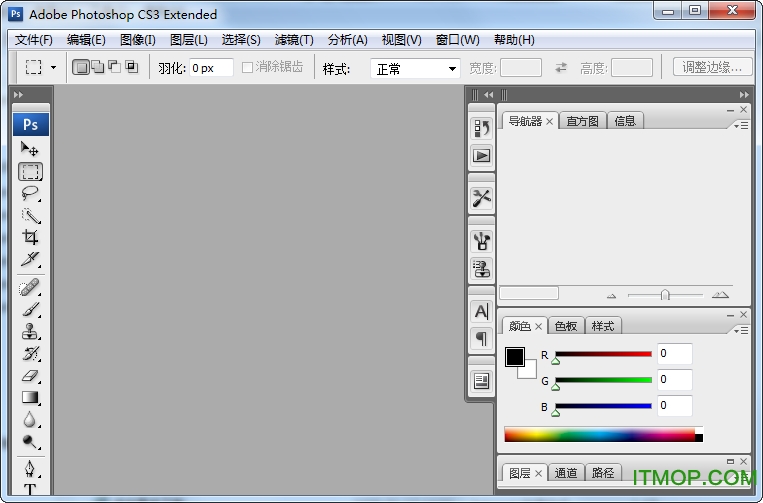Switch to the 直方图 tab
The image size is (763, 503).
click(582, 121)
